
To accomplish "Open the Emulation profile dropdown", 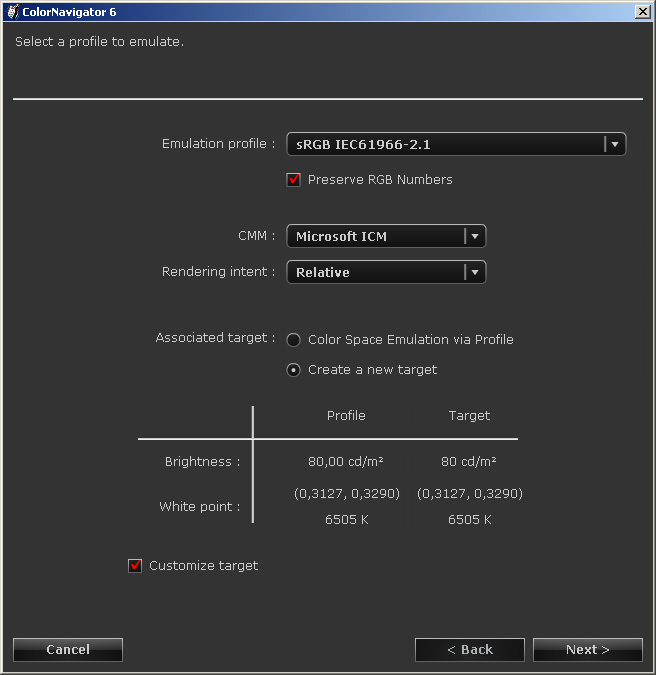I will 456,144.
